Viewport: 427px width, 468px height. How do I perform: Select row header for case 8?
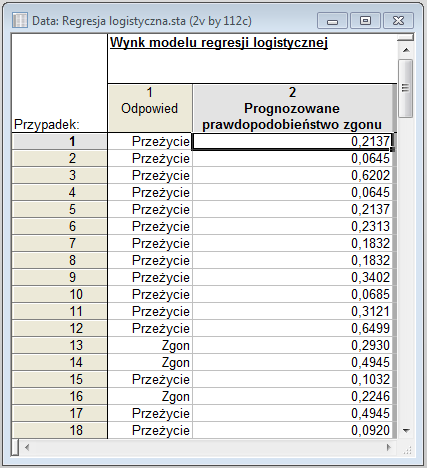pyautogui.click(x=59, y=260)
